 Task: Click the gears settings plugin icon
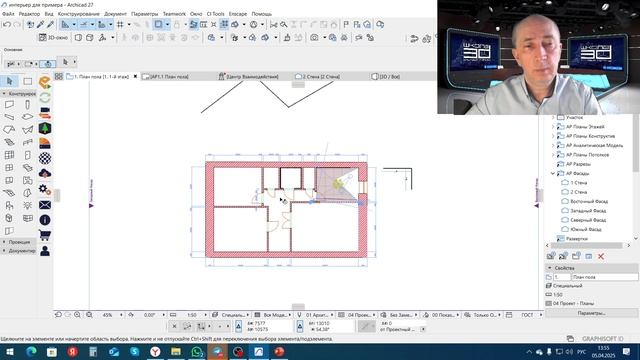(45, 189)
